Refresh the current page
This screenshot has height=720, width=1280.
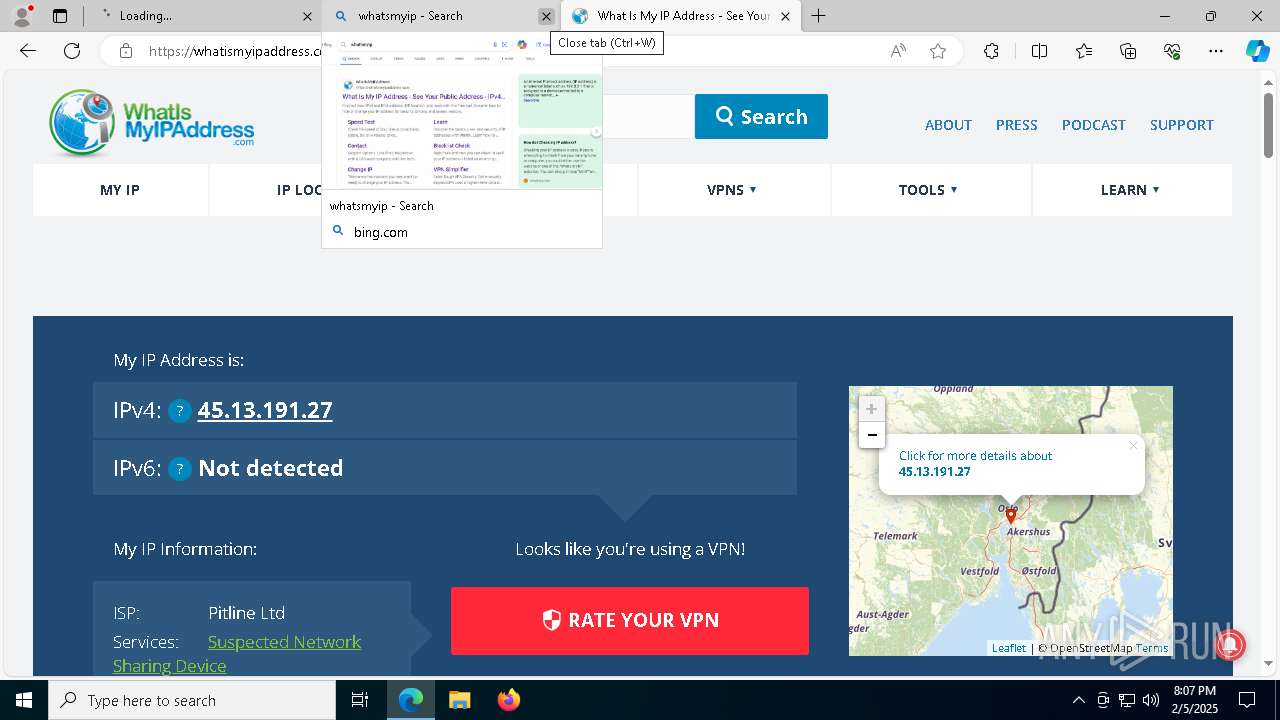coord(72,51)
